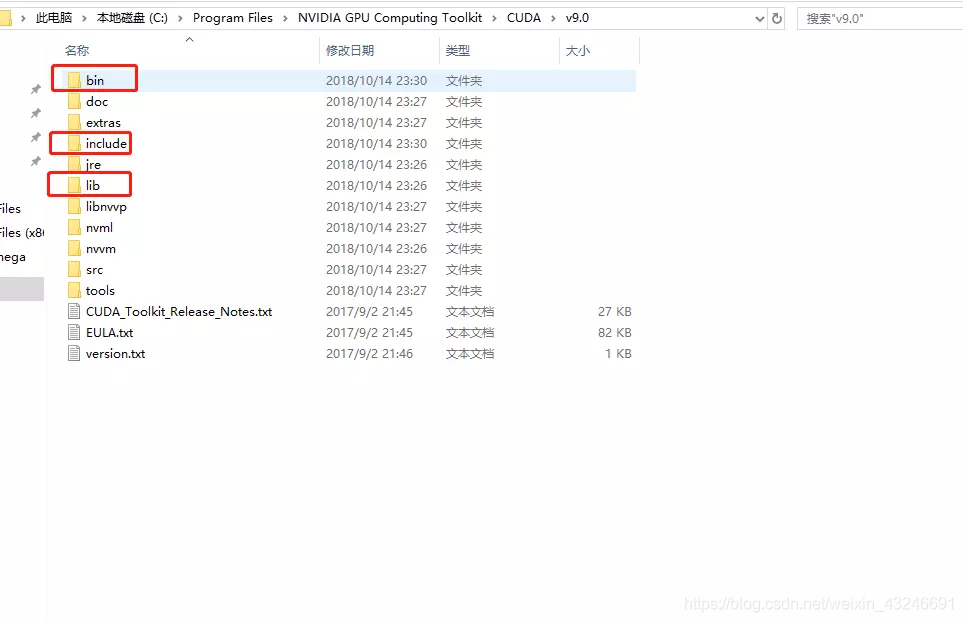Image resolution: width=963 pixels, height=622 pixels.
Task: Expand chevron after 本地磁盘 (C:)
Action: point(180,18)
